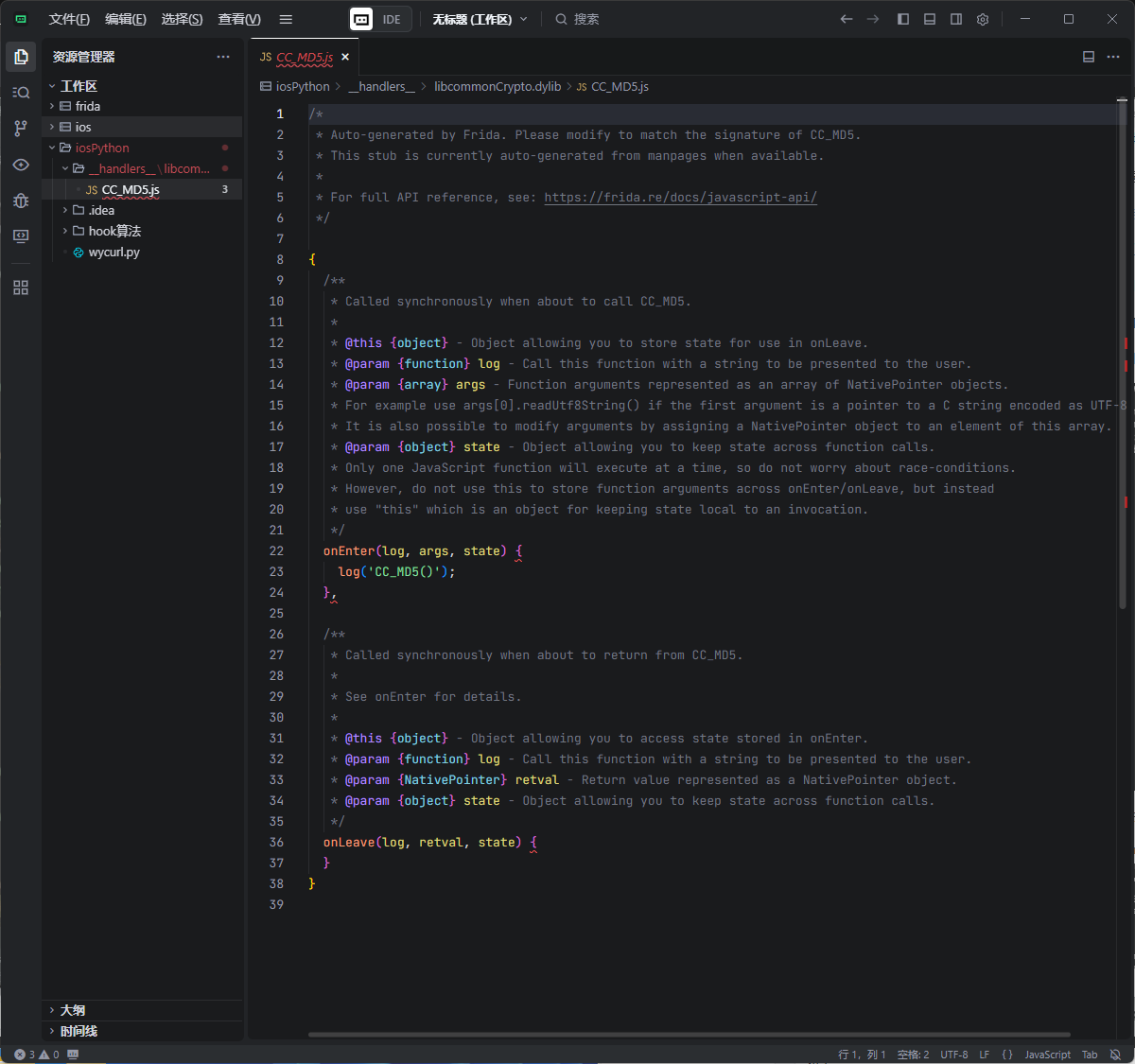The height and width of the screenshot is (1064, 1135).
Task: Open the eye-shaped preview view icon
Action: coord(21,165)
